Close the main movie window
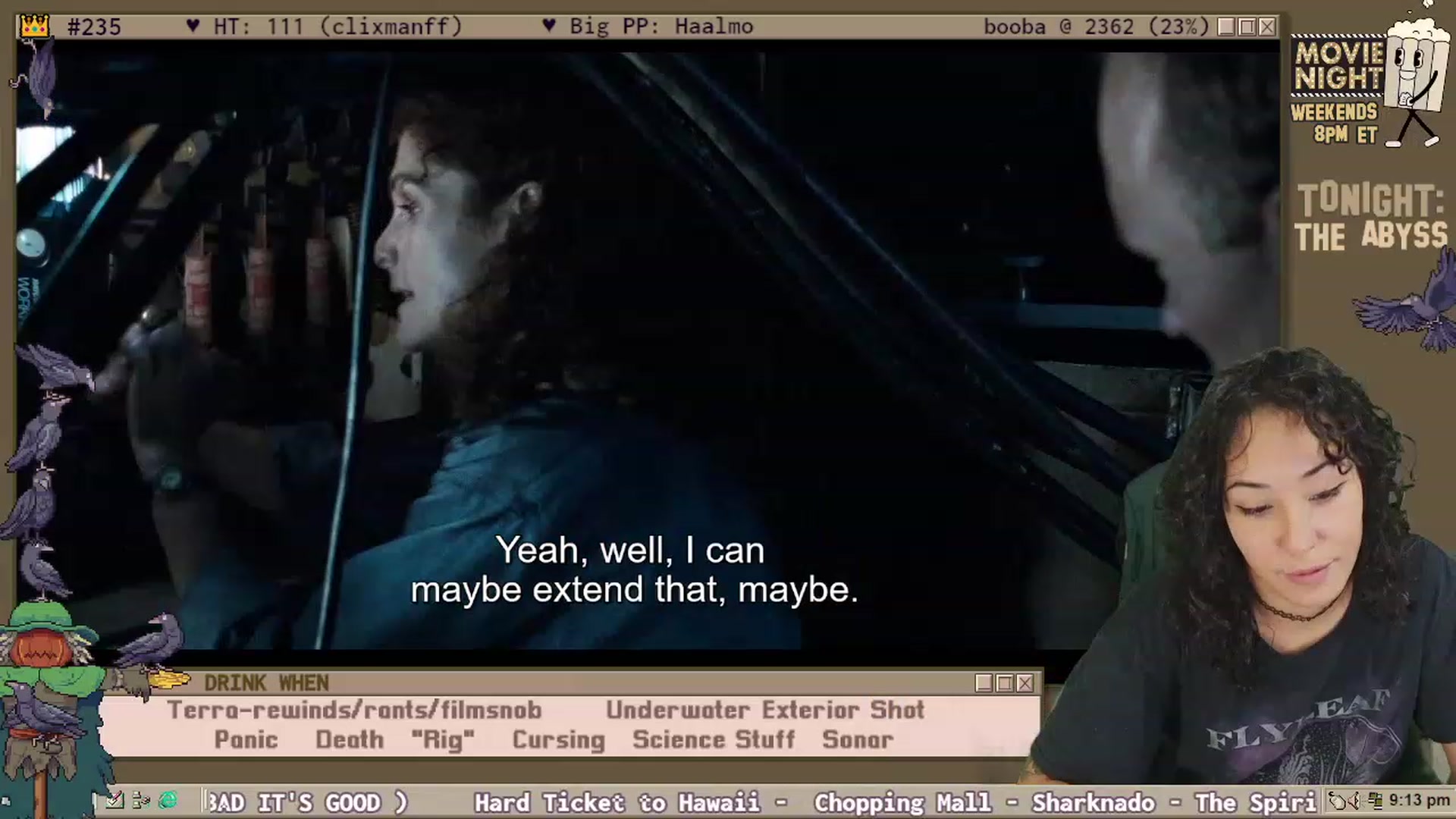Screen dimensions: 1456x819 coord(1267,27)
